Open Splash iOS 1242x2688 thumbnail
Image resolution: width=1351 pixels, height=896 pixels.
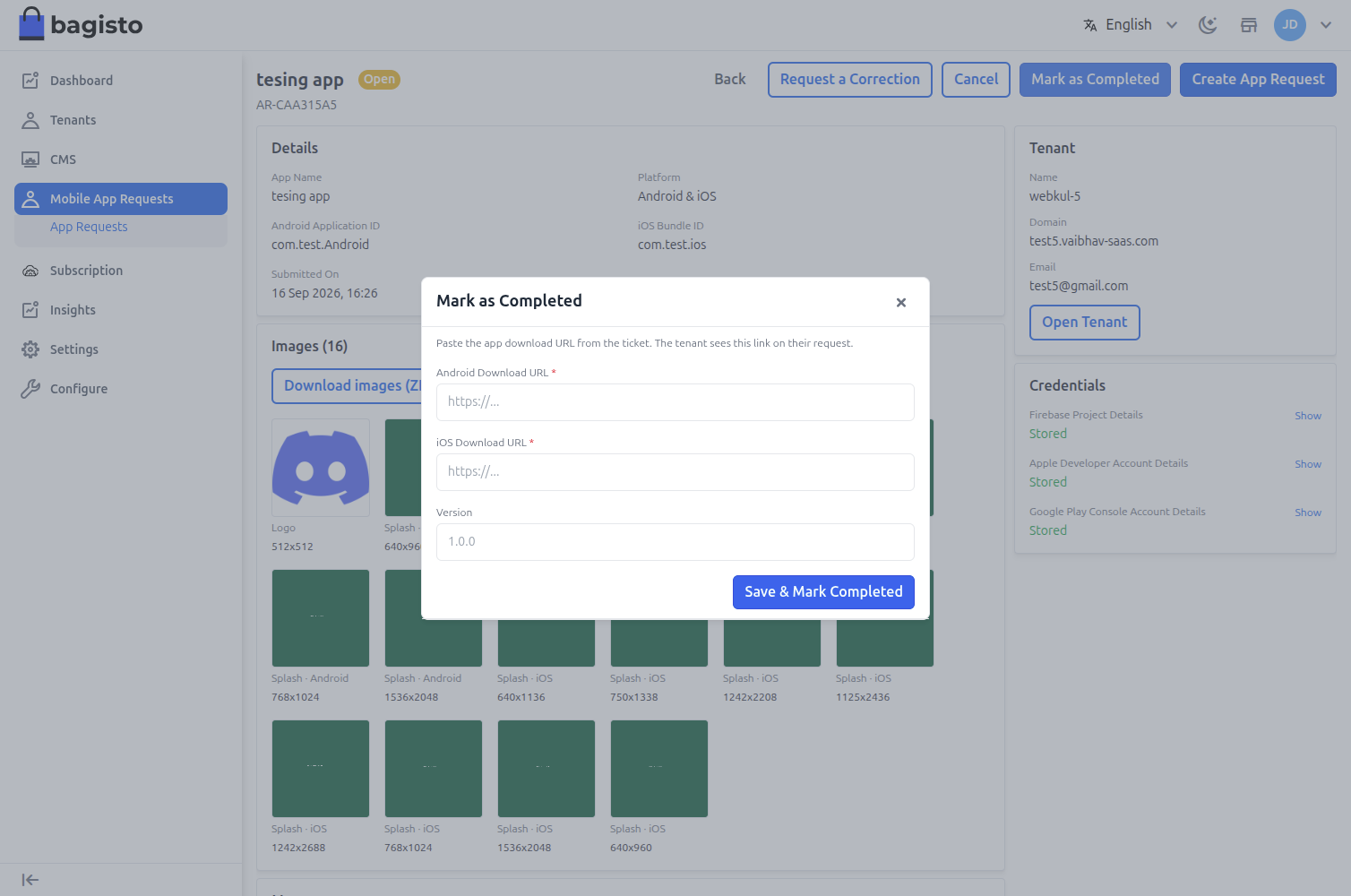(321, 769)
